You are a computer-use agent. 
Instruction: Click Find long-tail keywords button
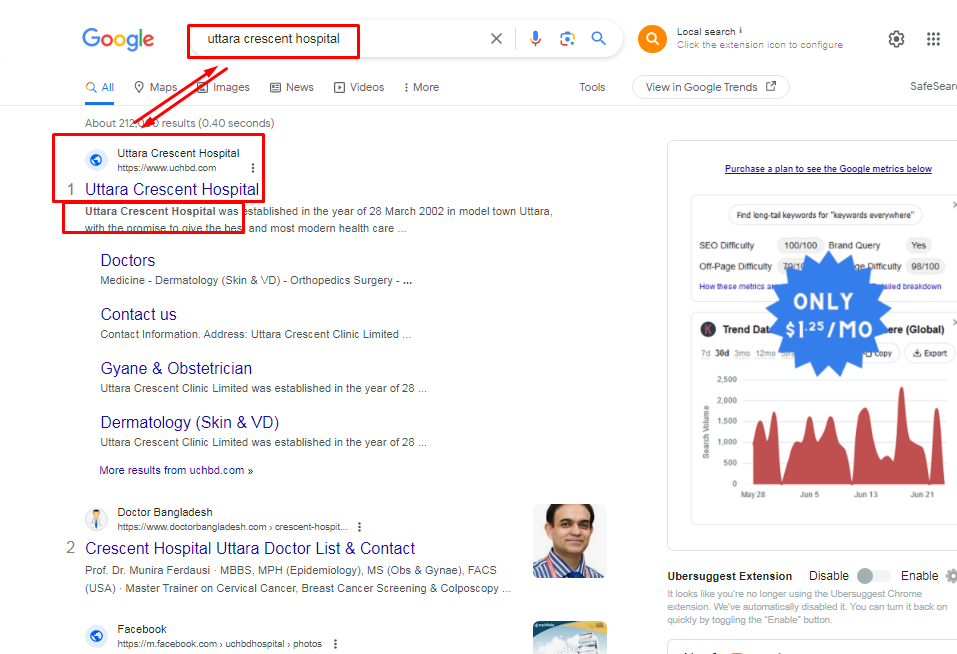pos(825,215)
